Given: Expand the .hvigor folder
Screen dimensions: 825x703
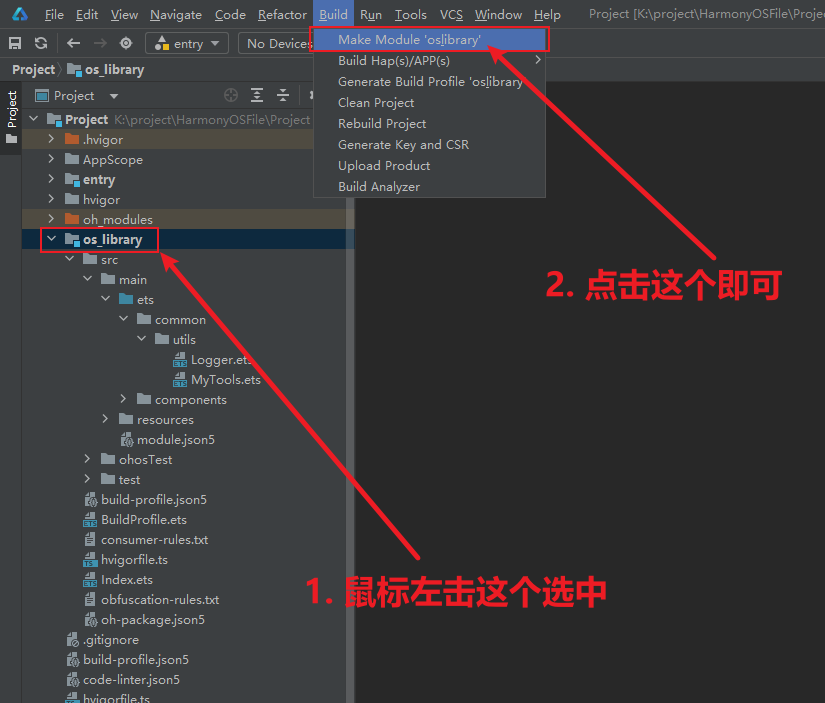Looking at the screenshot, I should [51, 139].
